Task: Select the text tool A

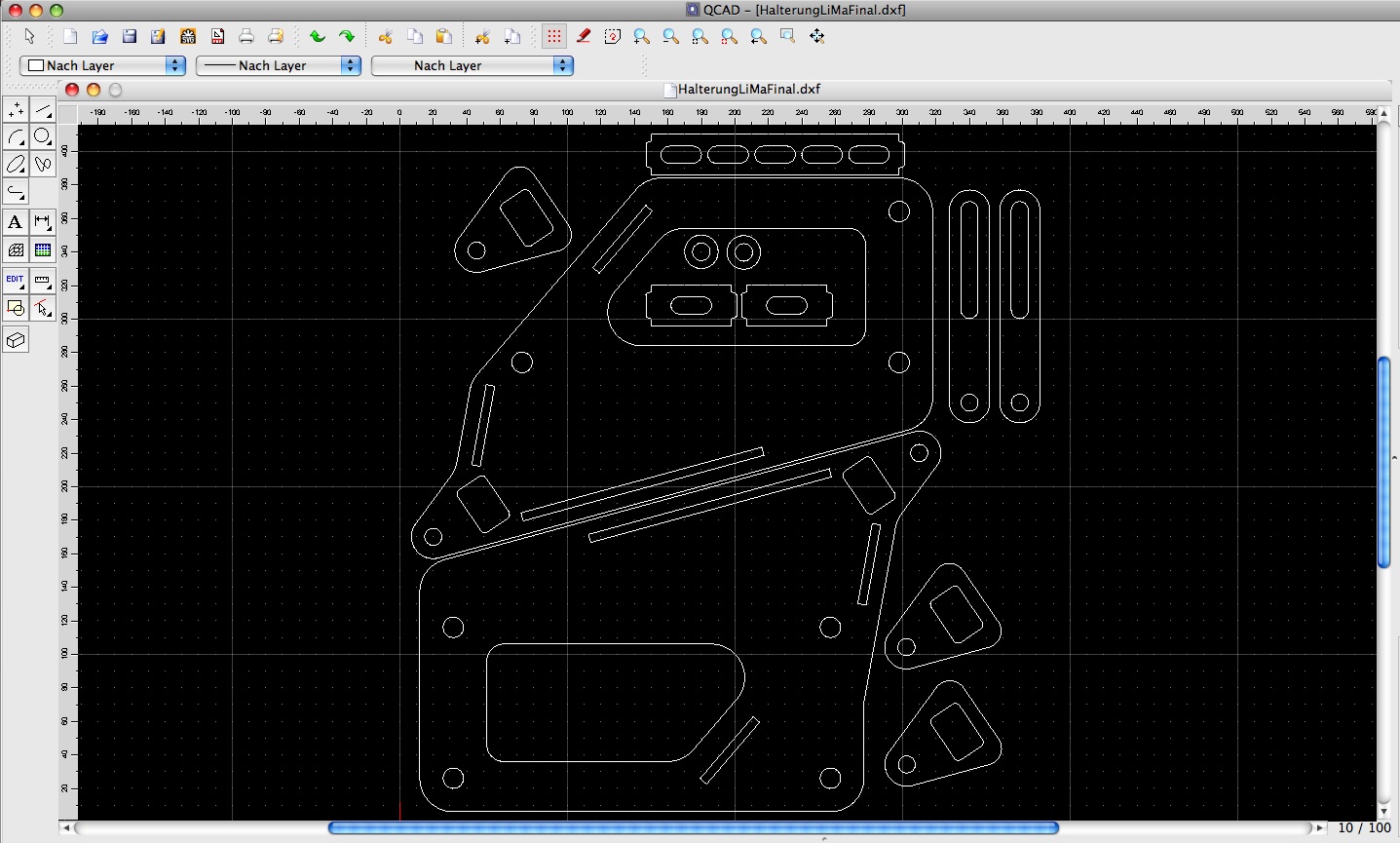Action: [x=16, y=222]
